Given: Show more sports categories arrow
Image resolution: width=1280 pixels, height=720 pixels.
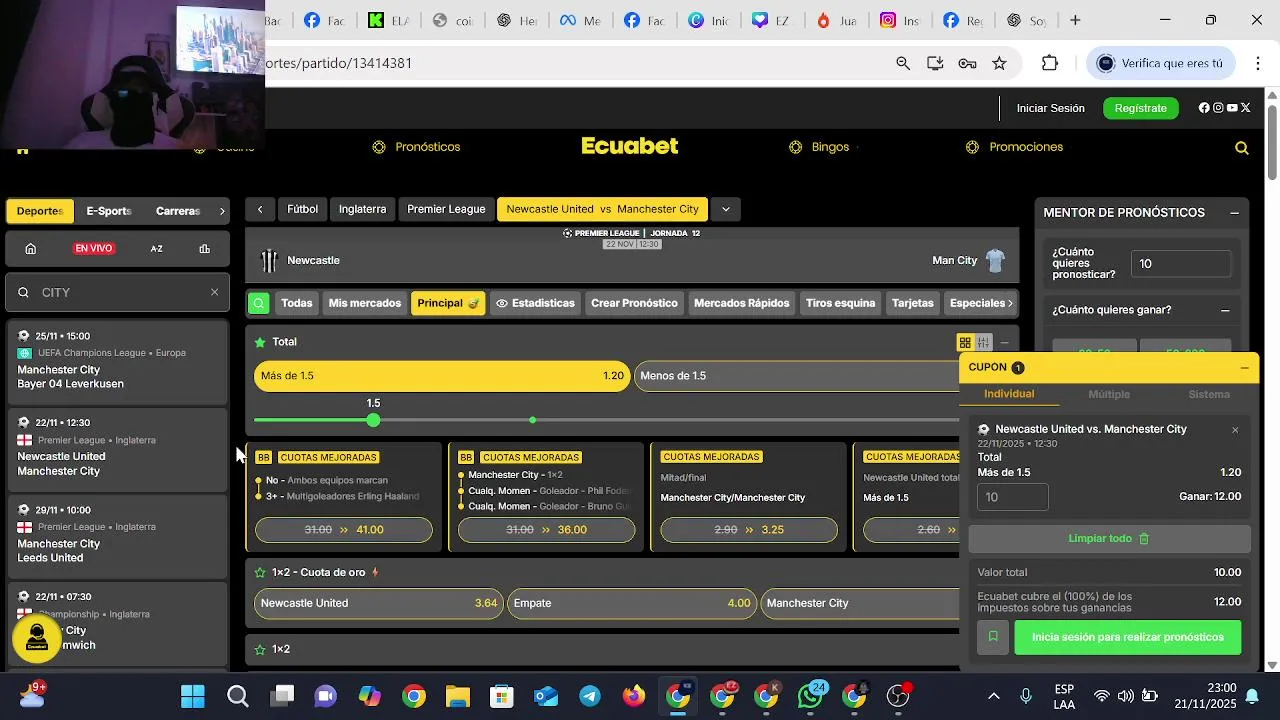Looking at the screenshot, I should coord(222,211).
